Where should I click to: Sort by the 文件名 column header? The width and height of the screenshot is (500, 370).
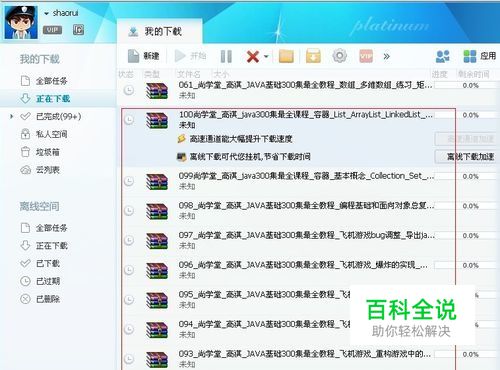[189, 74]
